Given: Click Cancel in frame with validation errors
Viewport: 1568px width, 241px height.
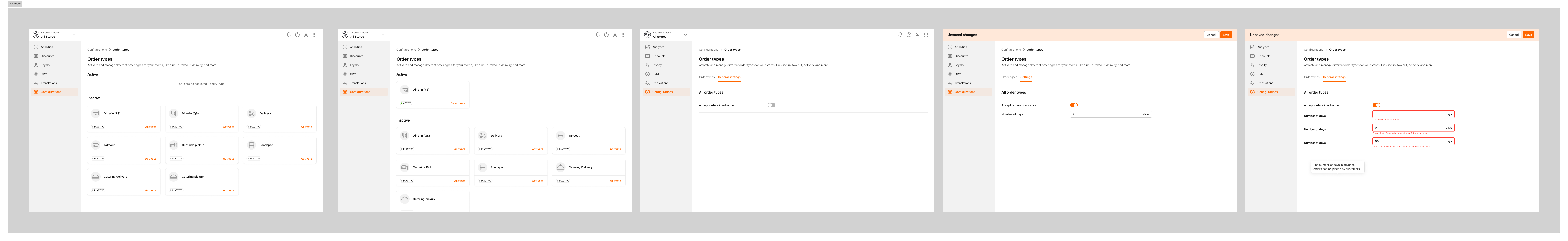Looking at the screenshot, I should tap(1514, 35).
